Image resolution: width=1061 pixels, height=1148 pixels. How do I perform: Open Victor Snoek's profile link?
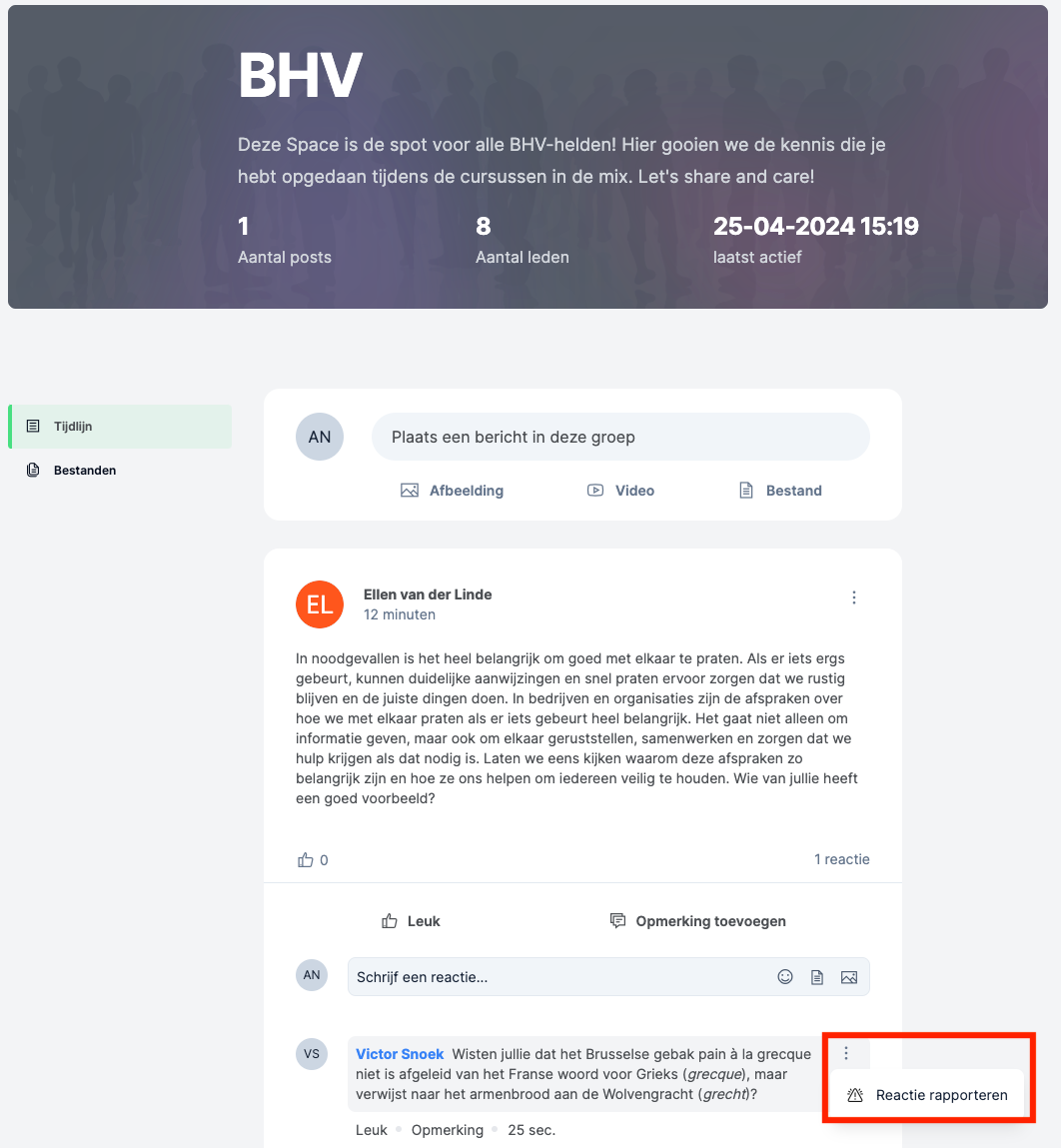click(400, 1053)
